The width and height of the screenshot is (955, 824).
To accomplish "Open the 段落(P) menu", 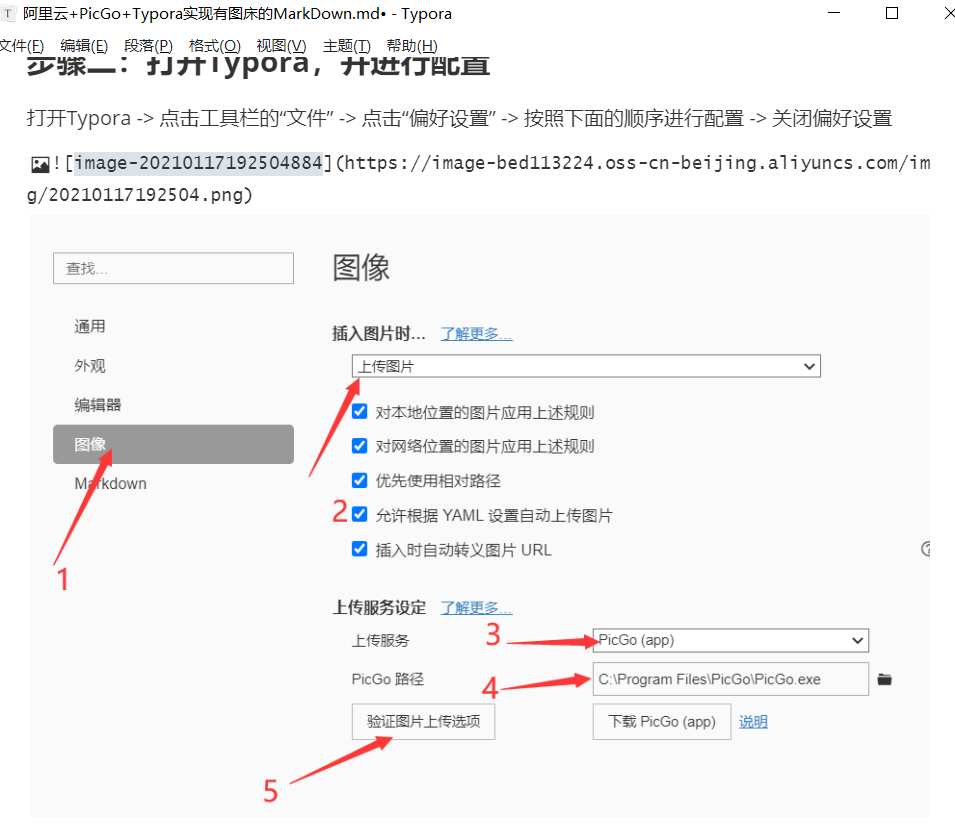I will coord(148,46).
